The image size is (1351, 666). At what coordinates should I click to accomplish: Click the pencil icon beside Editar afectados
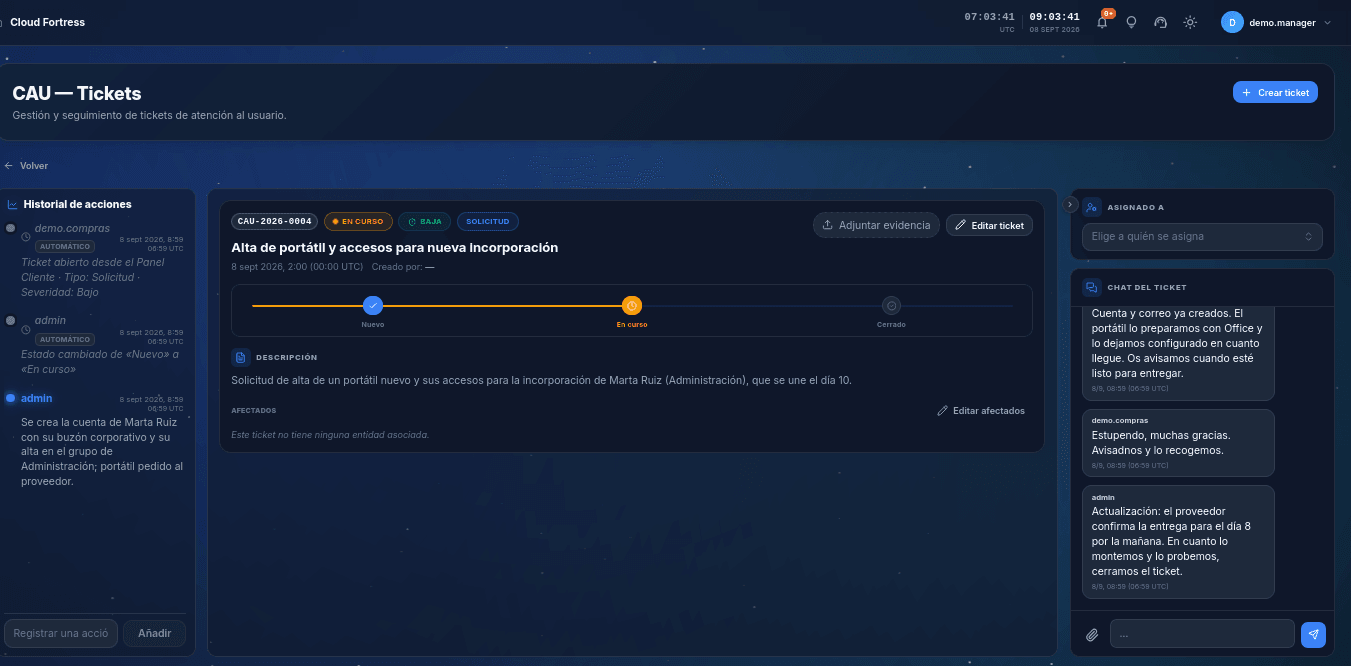tap(942, 411)
